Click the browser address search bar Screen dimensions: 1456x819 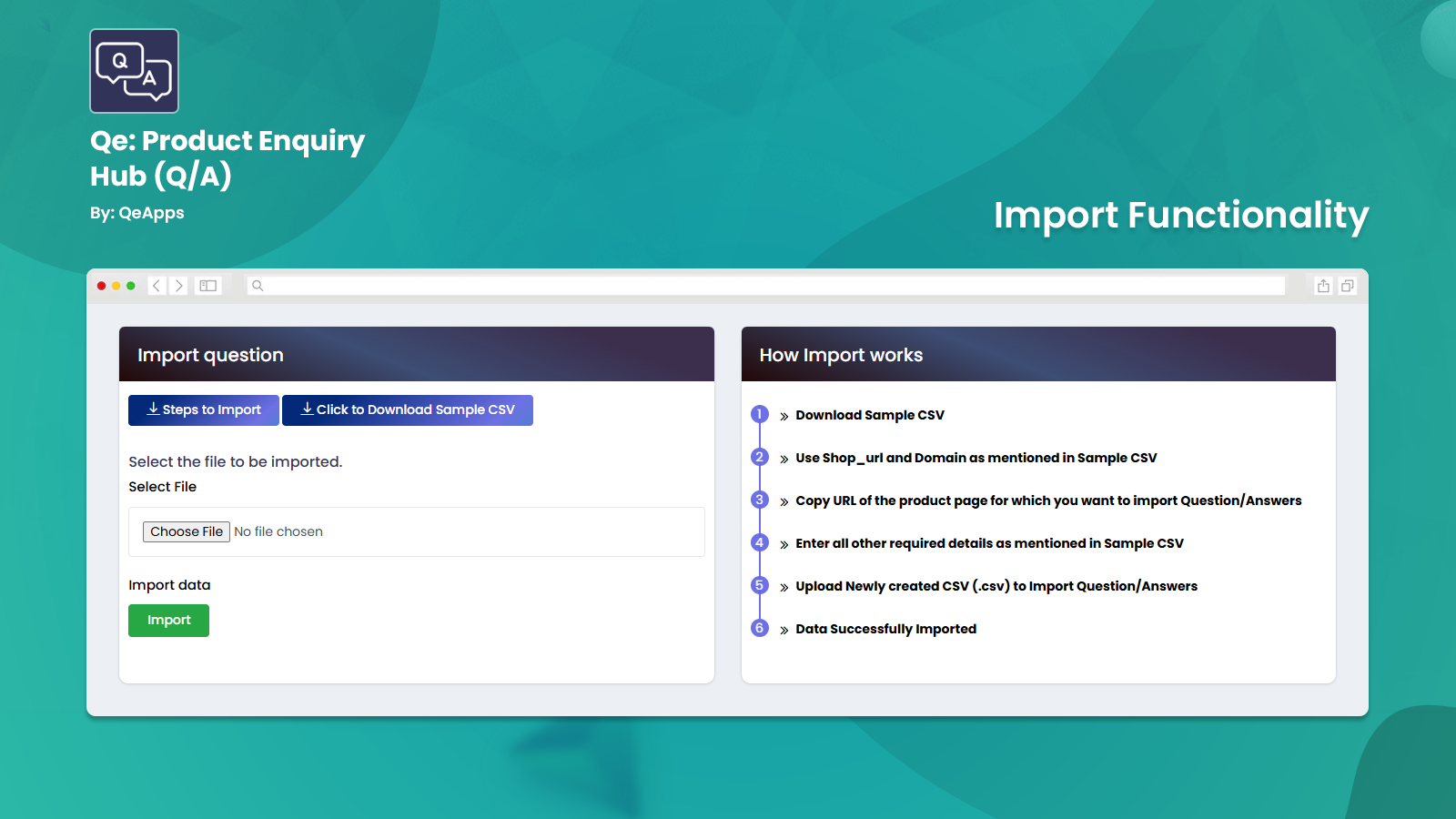765,286
